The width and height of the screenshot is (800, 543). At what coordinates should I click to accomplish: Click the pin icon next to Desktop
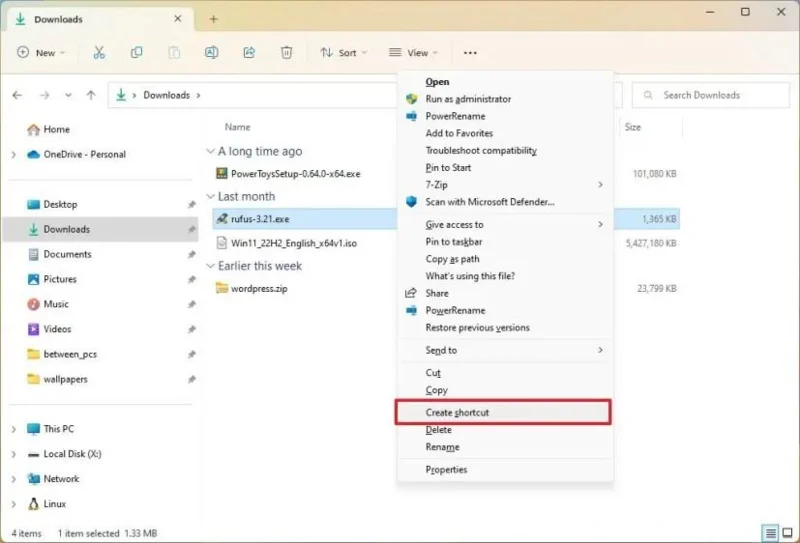click(x=191, y=205)
